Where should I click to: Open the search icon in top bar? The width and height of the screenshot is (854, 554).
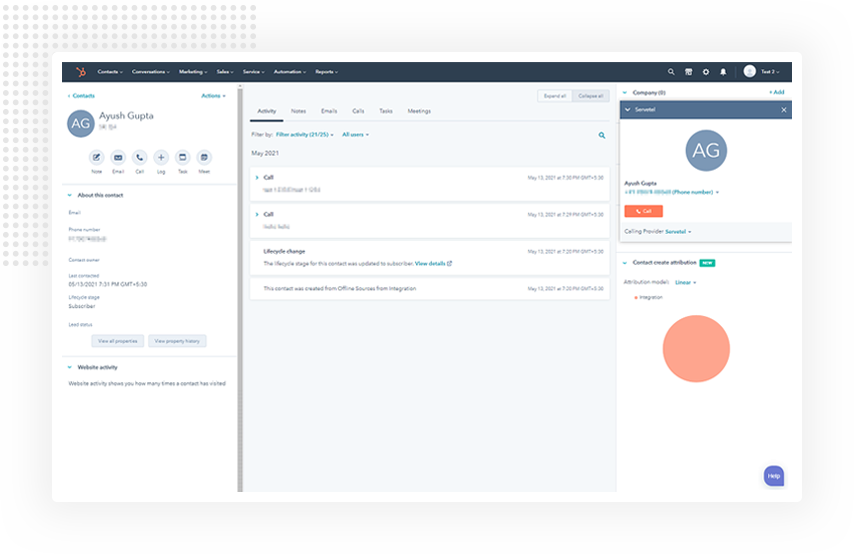coord(671,72)
